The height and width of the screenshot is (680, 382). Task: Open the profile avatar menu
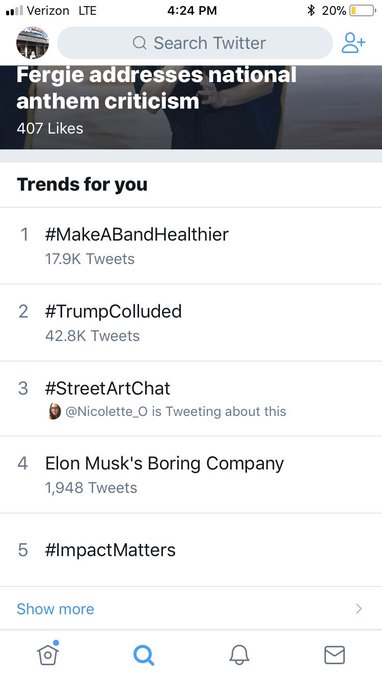coord(33,42)
